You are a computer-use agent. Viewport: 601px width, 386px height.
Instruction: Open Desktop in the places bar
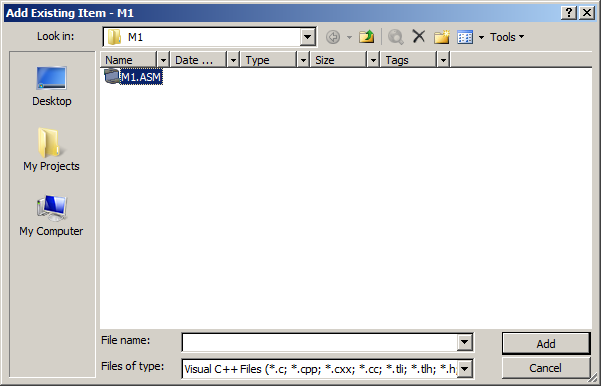(52, 87)
